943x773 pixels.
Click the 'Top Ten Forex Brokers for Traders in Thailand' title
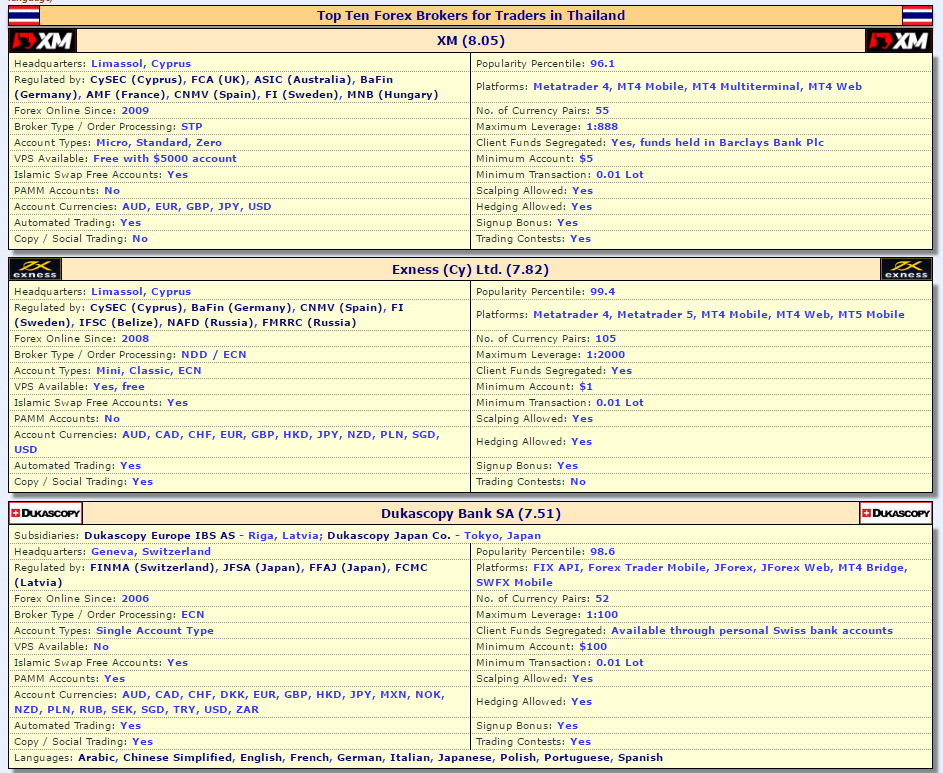point(471,16)
